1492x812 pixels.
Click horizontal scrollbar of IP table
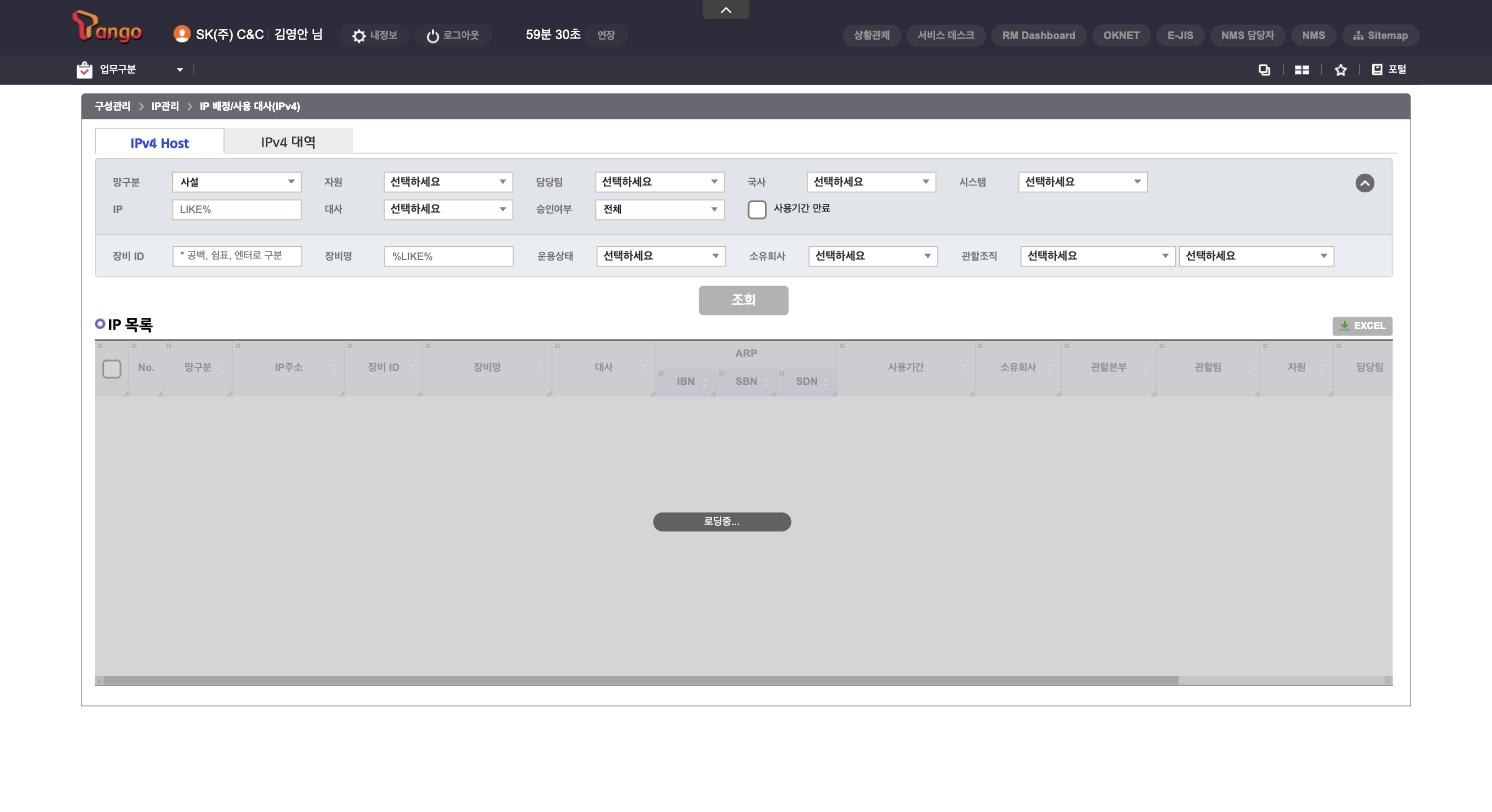641,680
